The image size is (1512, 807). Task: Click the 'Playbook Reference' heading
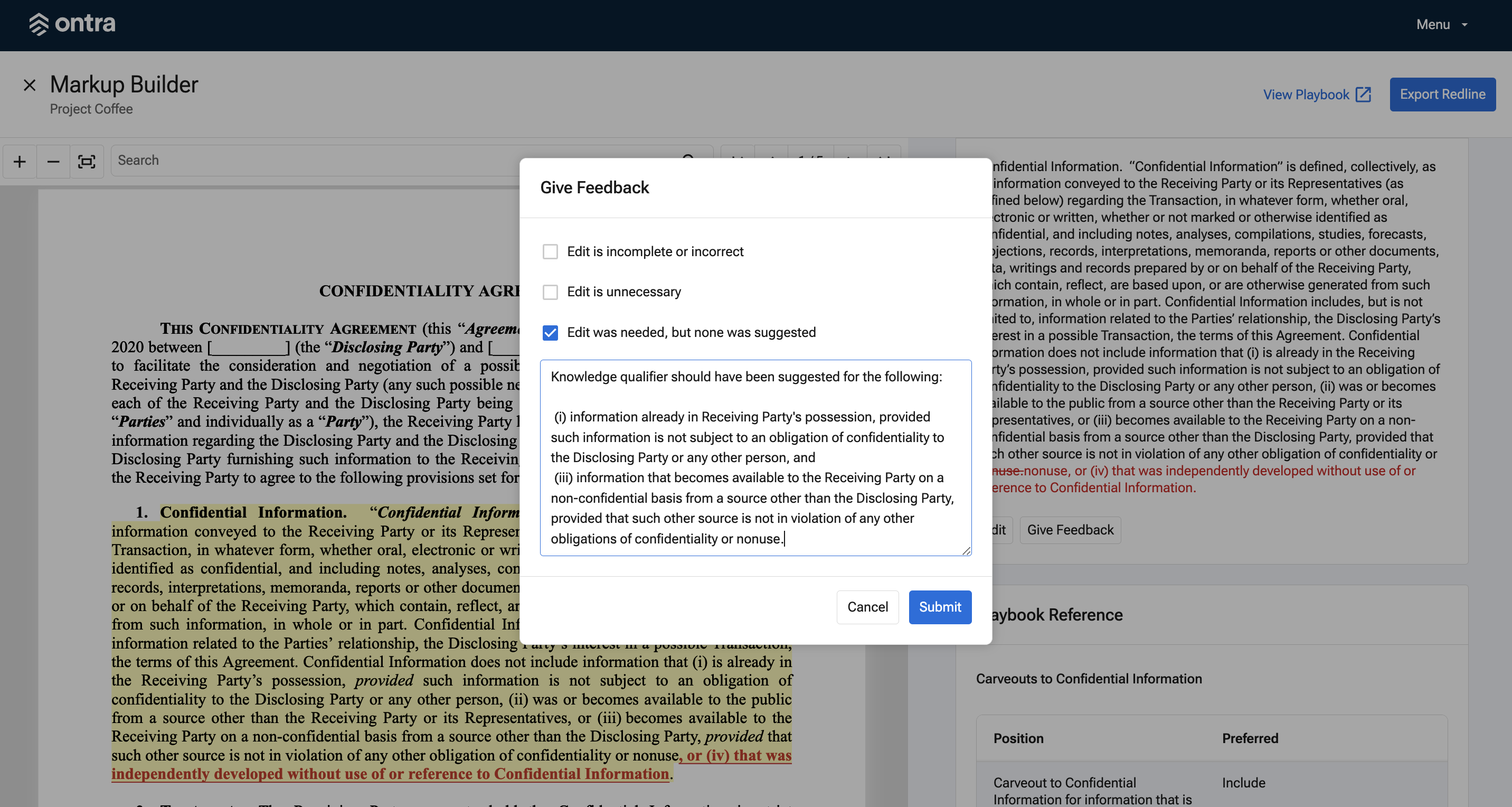tap(1056, 615)
